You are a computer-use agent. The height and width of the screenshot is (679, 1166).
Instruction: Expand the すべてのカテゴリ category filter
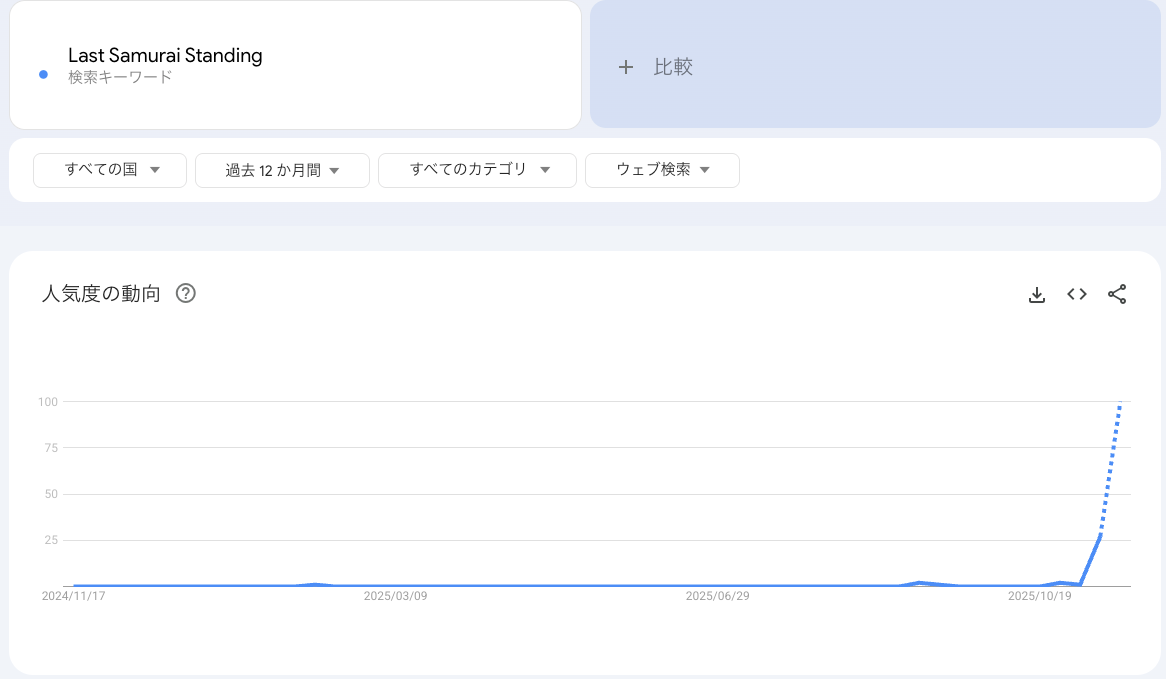click(477, 170)
